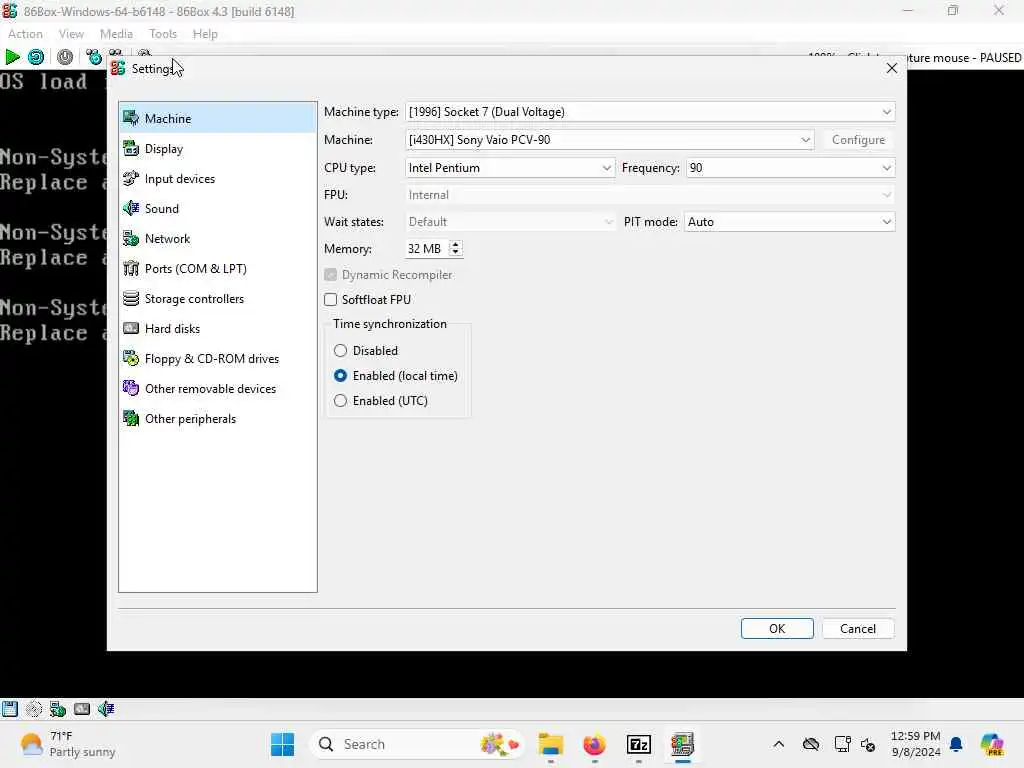Open the Display settings category
Viewport: 1024px width, 768px height.
point(217,148)
